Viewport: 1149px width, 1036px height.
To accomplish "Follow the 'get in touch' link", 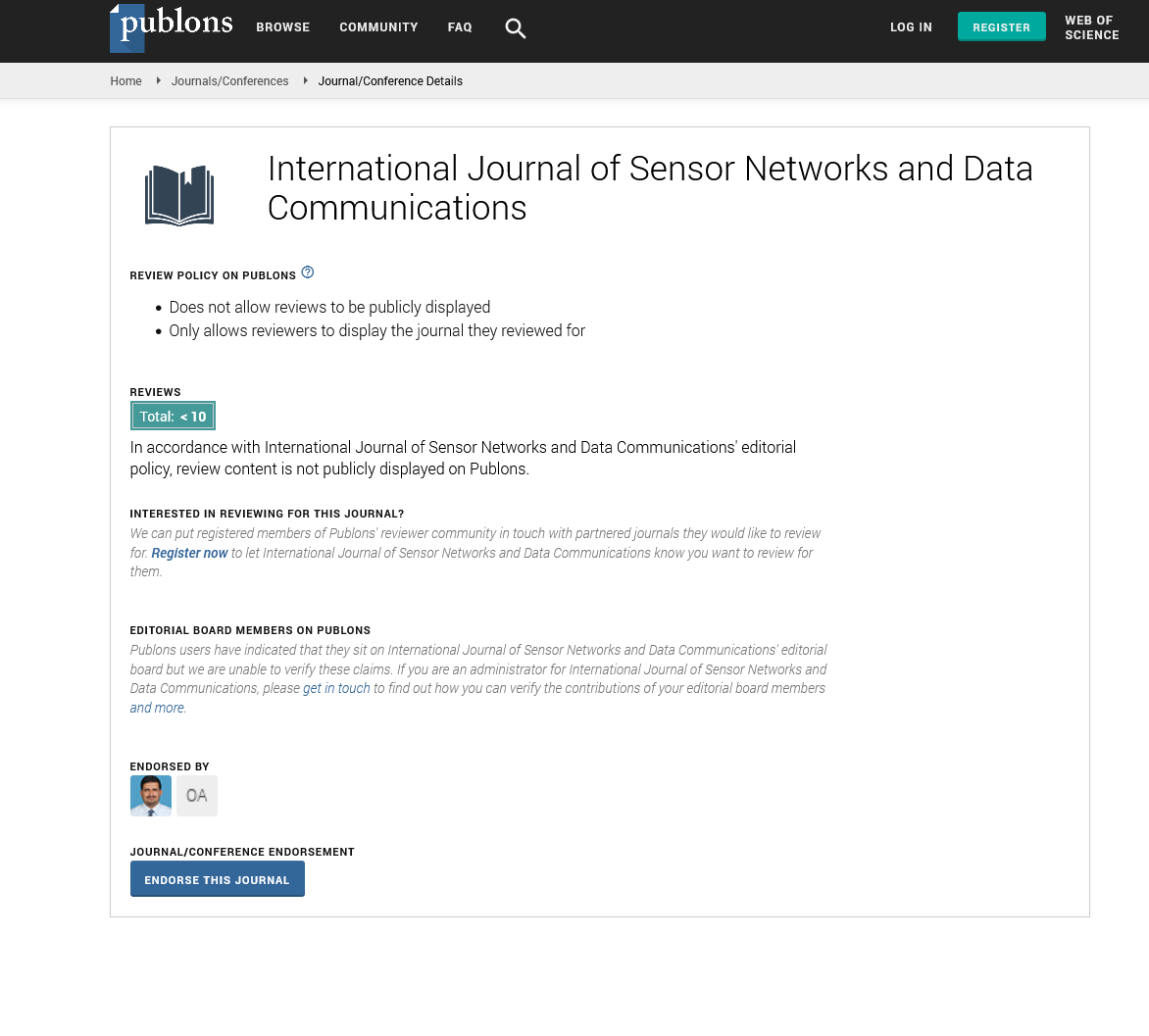I will (336, 688).
